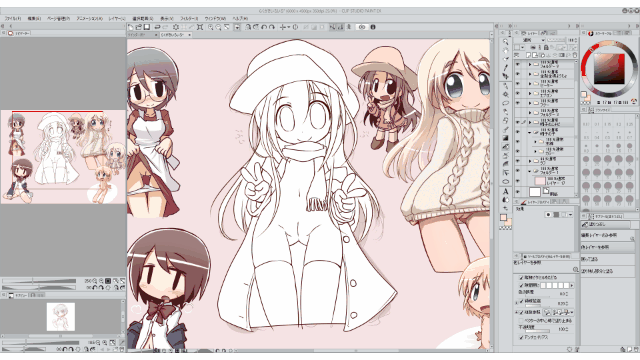
Task: Select the 塗り残し部分に塗る sub tool
Action: click(608, 271)
